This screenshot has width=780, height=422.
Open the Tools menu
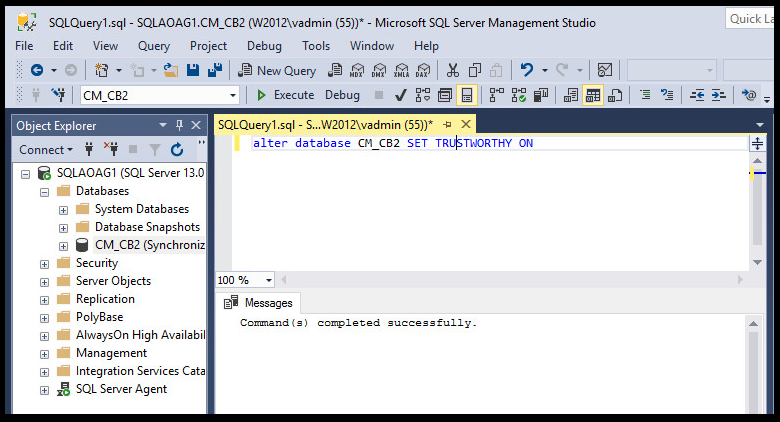pos(316,46)
